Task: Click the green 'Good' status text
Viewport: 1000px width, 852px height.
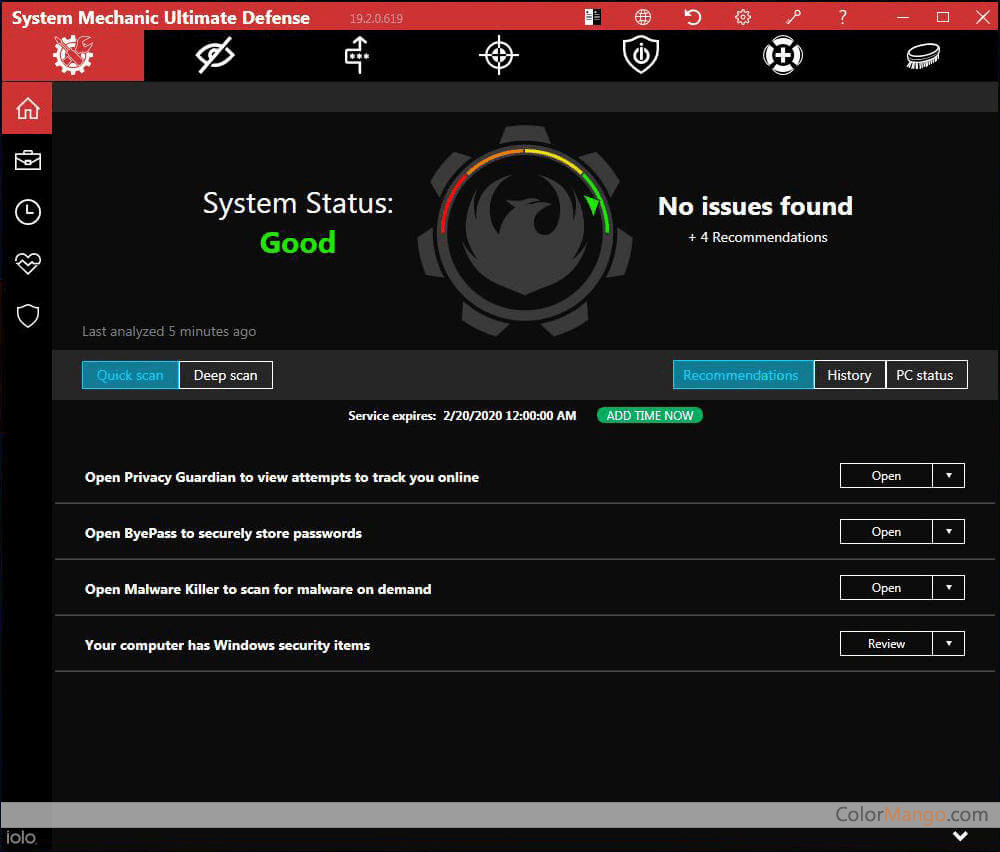Action: [298, 243]
